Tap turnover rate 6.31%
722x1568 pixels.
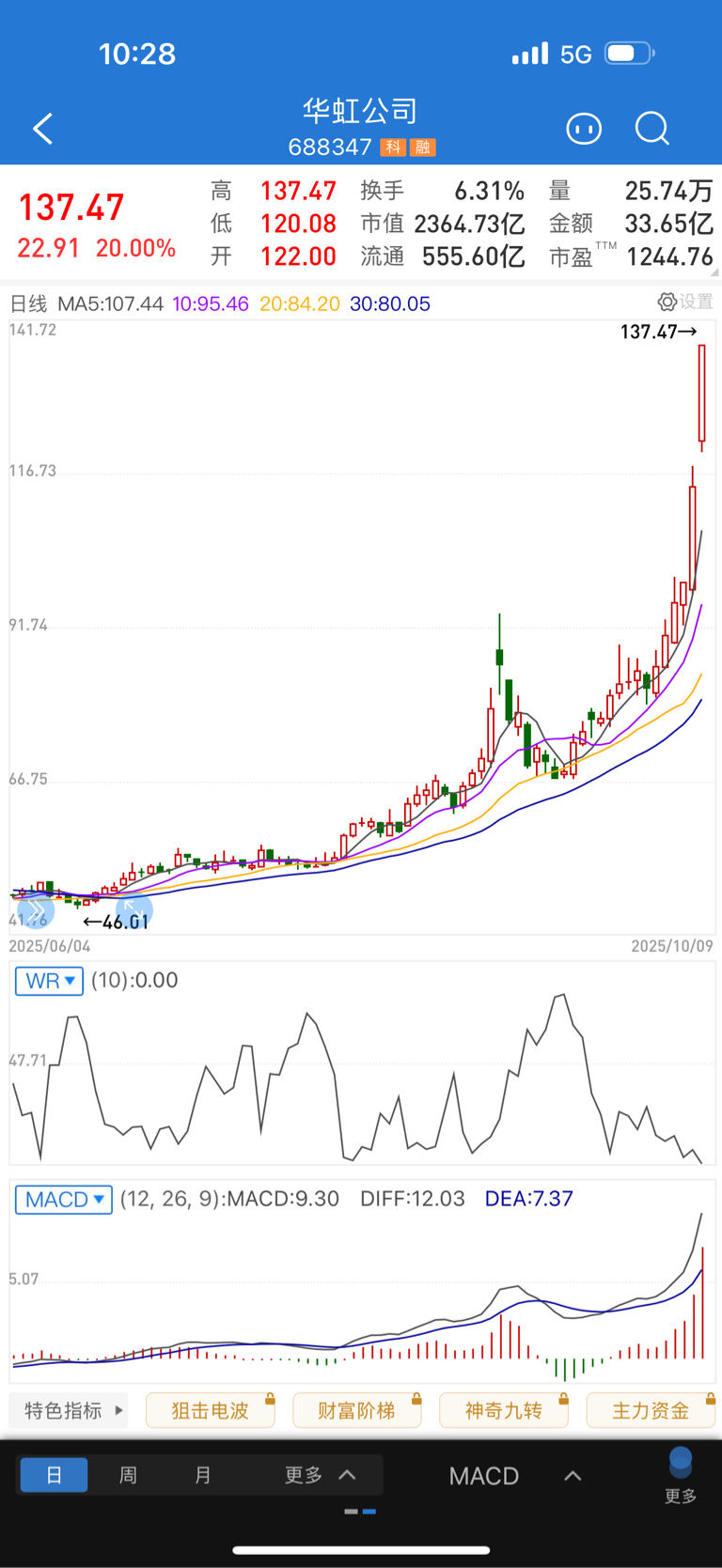pos(490,192)
